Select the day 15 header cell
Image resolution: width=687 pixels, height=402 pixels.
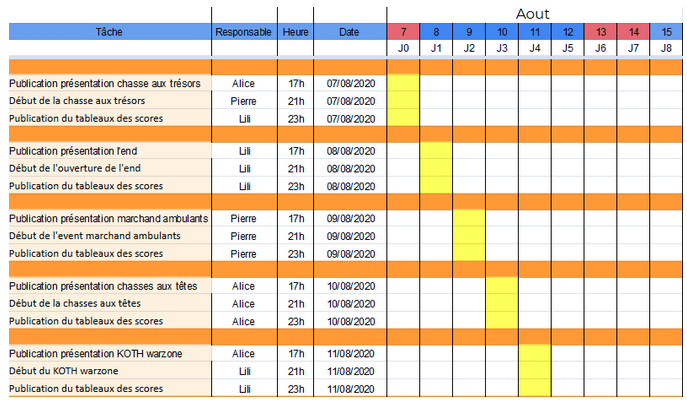pyautogui.click(x=666, y=32)
